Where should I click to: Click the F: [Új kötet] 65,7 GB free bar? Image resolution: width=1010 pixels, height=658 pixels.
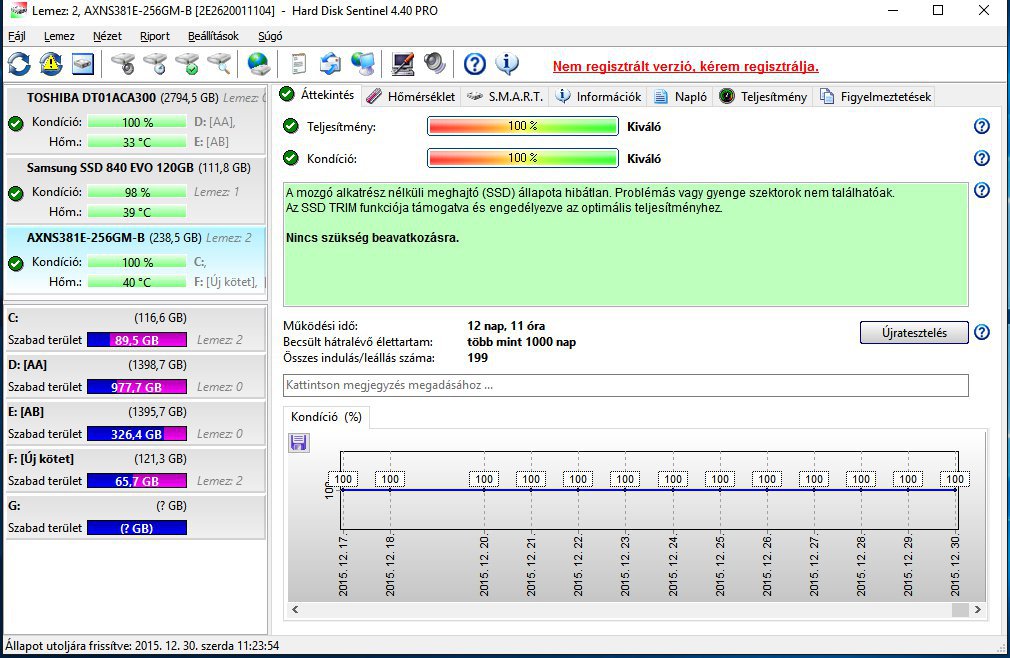[x=137, y=481]
